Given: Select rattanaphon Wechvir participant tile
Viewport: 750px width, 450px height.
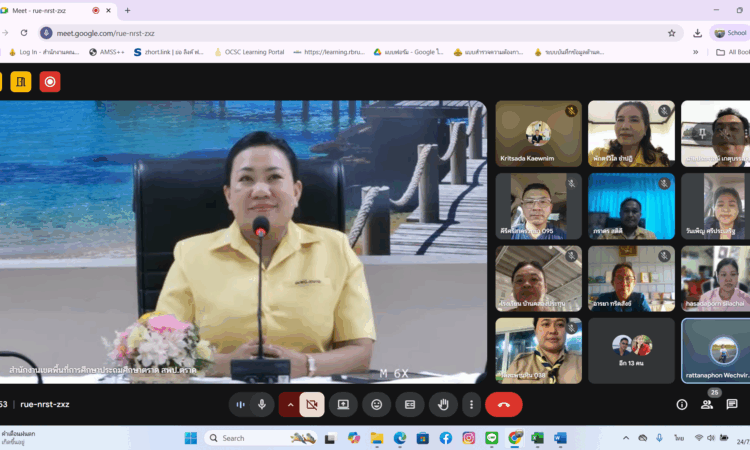Looking at the screenshot, I should [x=716, y=351].
